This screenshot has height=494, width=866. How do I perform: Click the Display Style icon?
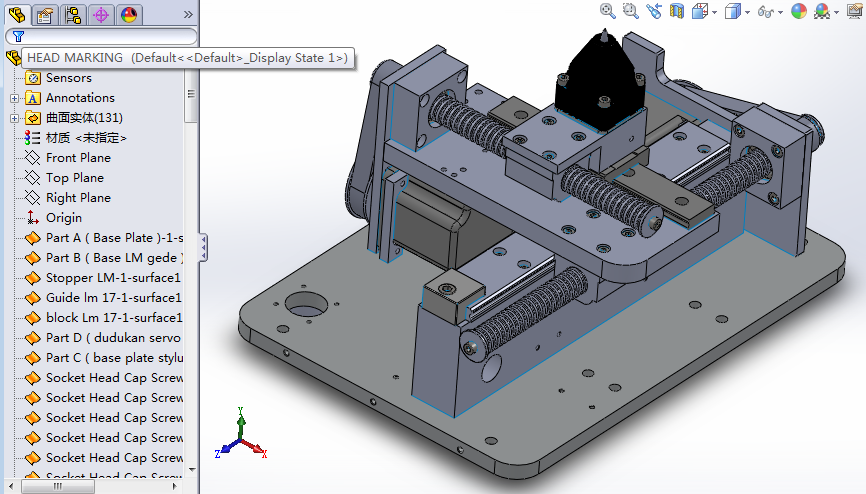pyautogui.click(x=732, y=10)
